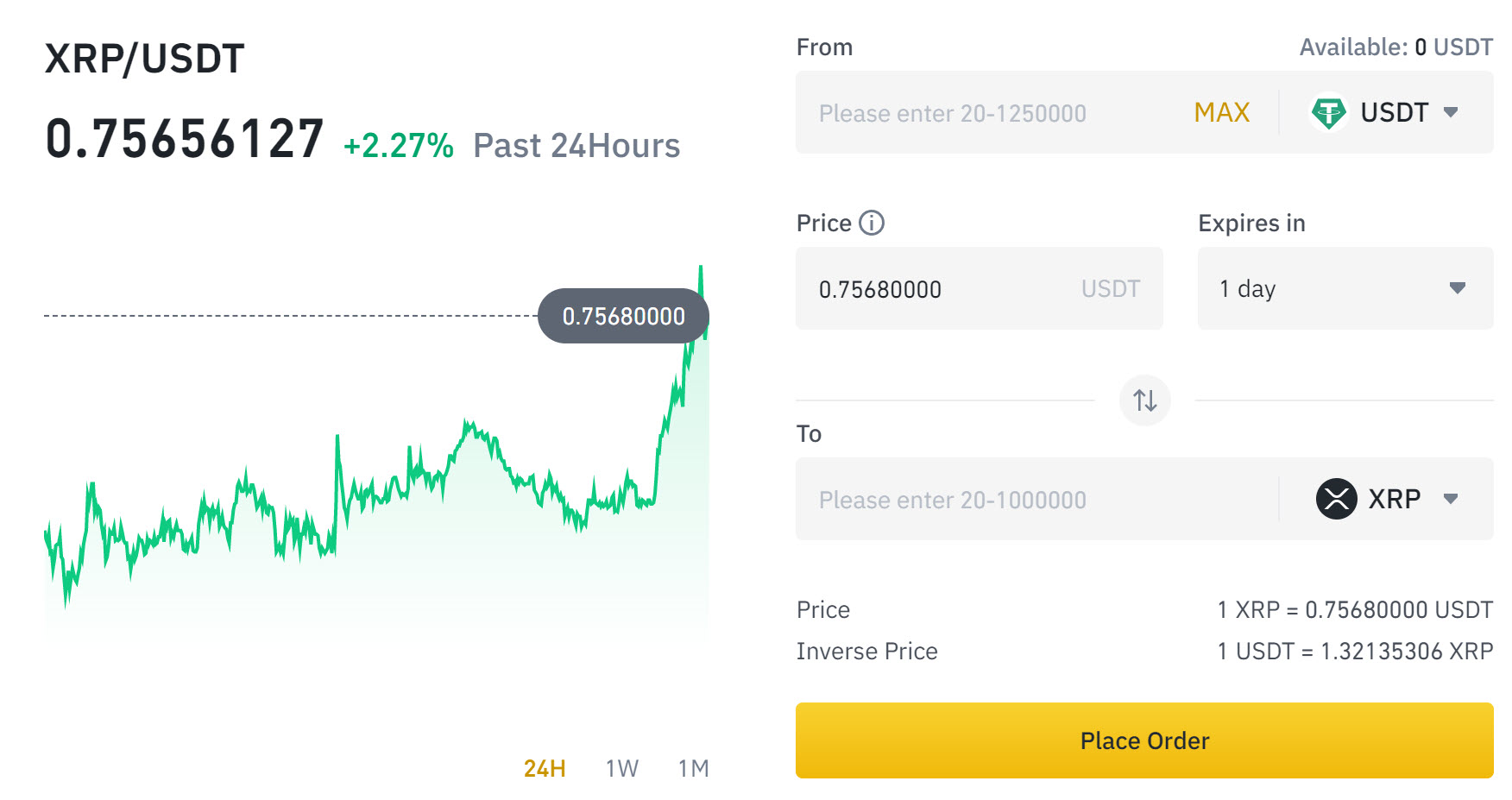Click the XRP coin logo icon
This screenshot has height=800, width=1512.
(x=1336, y=499)
